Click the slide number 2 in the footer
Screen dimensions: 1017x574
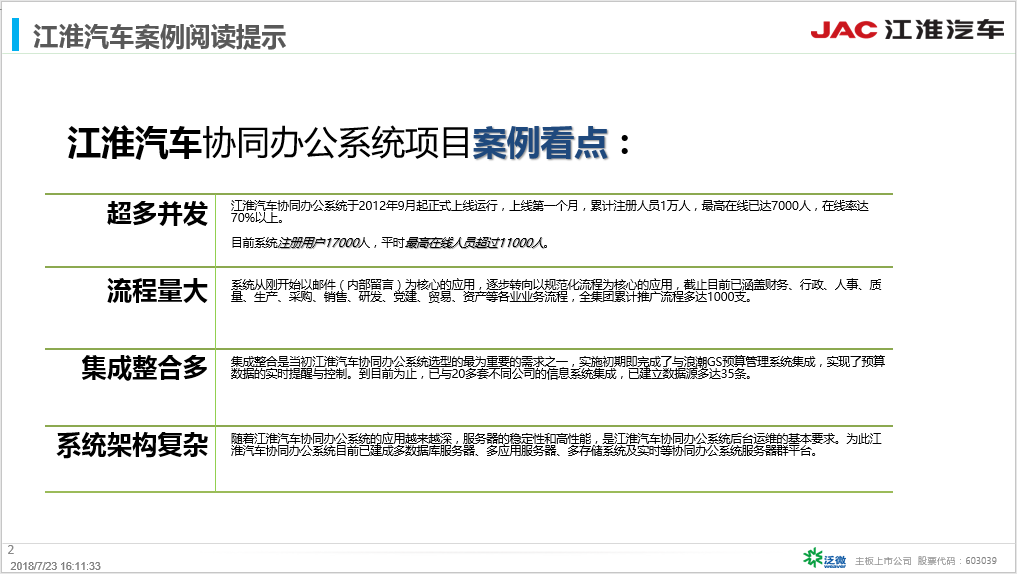[x=10, y=549]
